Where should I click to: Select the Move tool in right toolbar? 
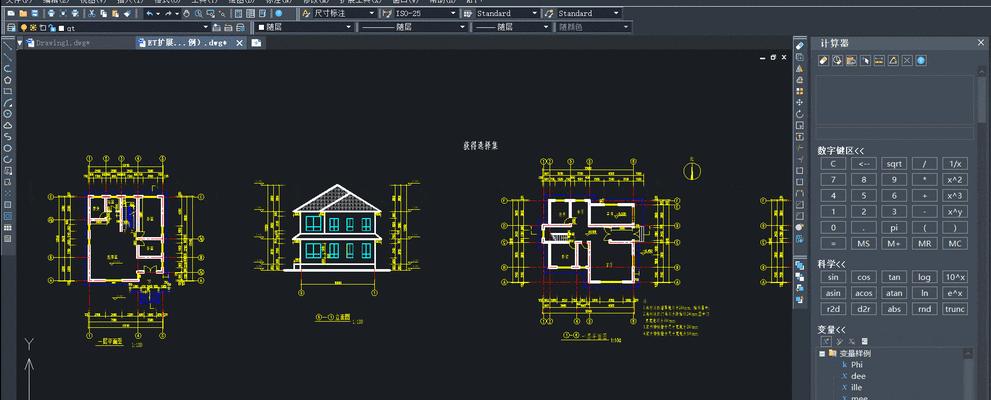[800, 102]
